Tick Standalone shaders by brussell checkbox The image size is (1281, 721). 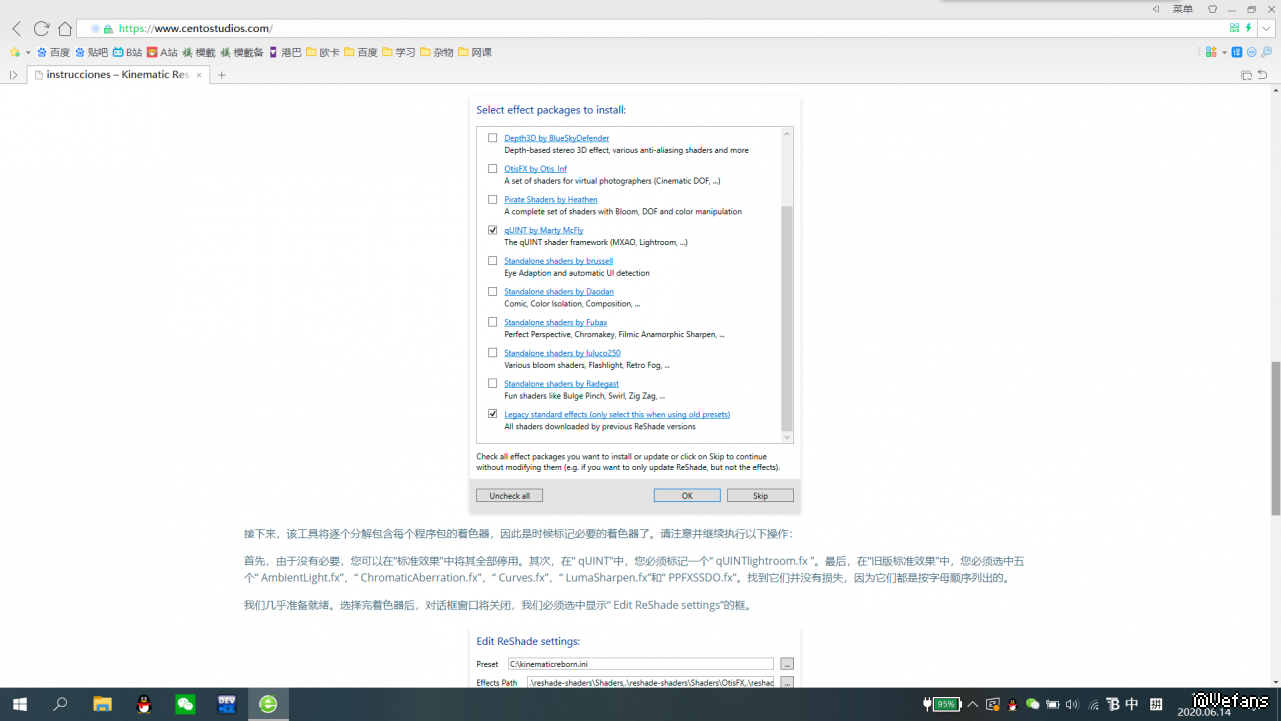click(492, 261)
